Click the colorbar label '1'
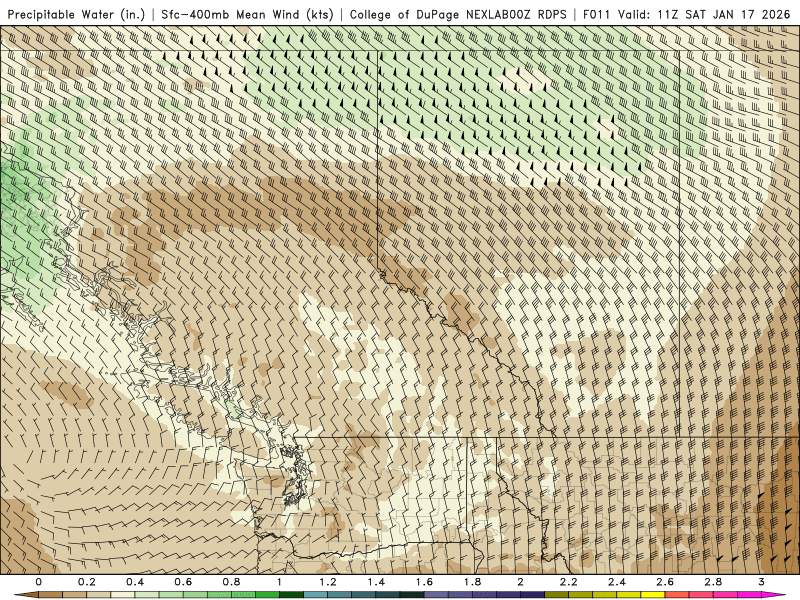 point(279,582)
